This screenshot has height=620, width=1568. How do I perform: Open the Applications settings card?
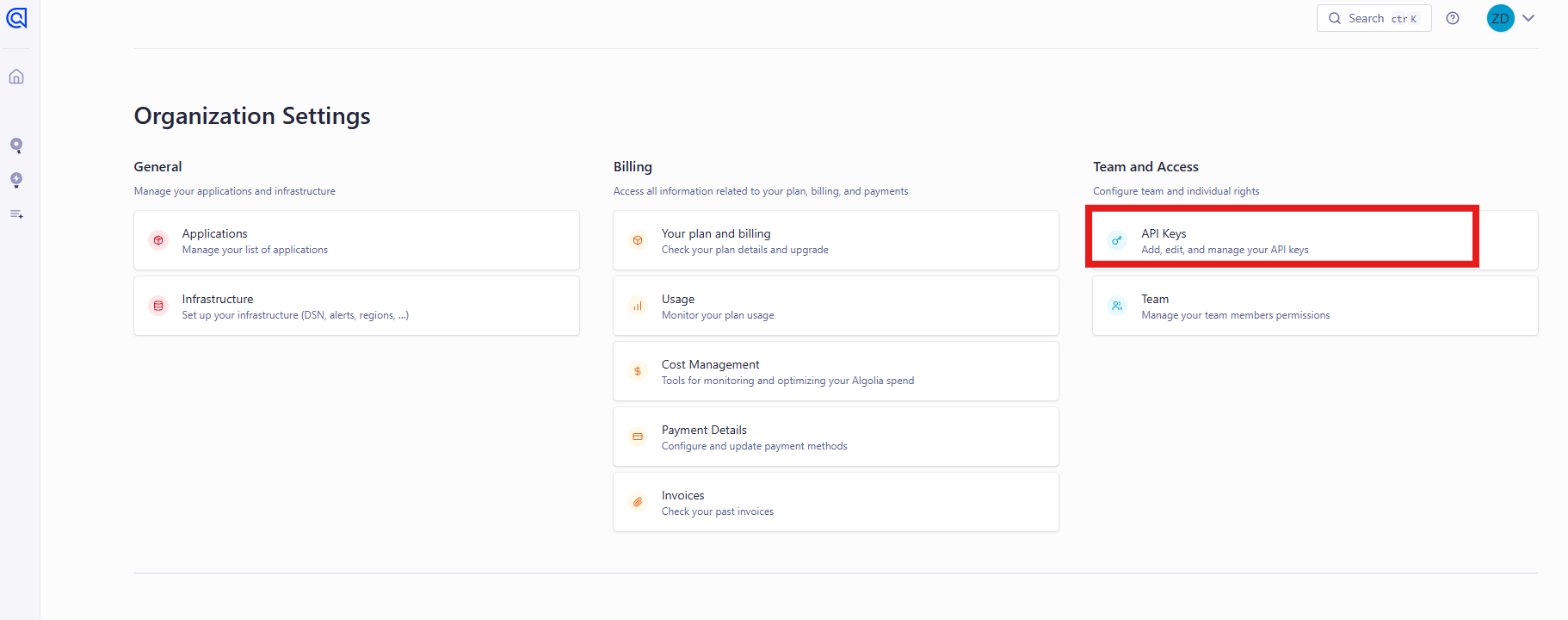click(x=356, y=240)
